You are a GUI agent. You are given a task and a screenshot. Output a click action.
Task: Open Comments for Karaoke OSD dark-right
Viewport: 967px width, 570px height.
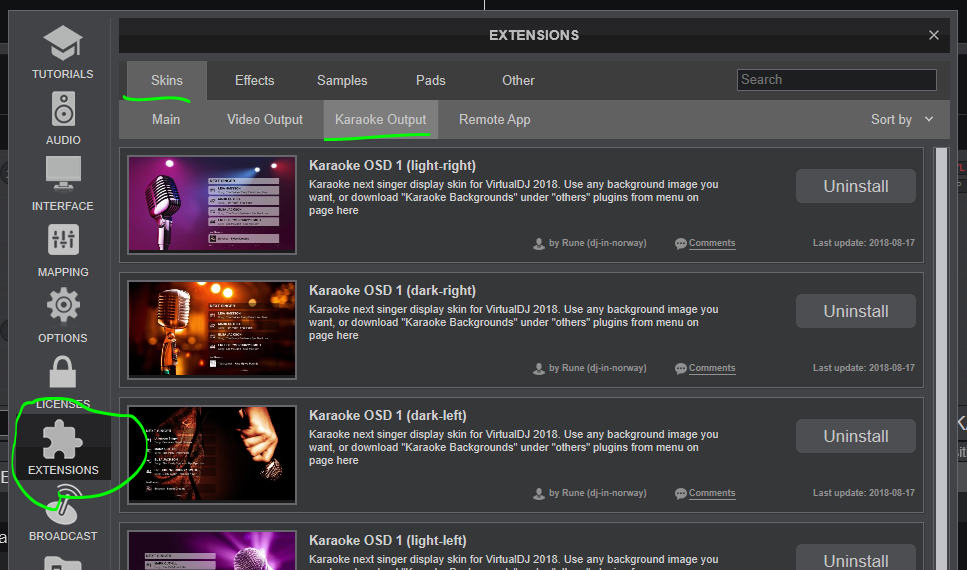(x=712, y=368)
